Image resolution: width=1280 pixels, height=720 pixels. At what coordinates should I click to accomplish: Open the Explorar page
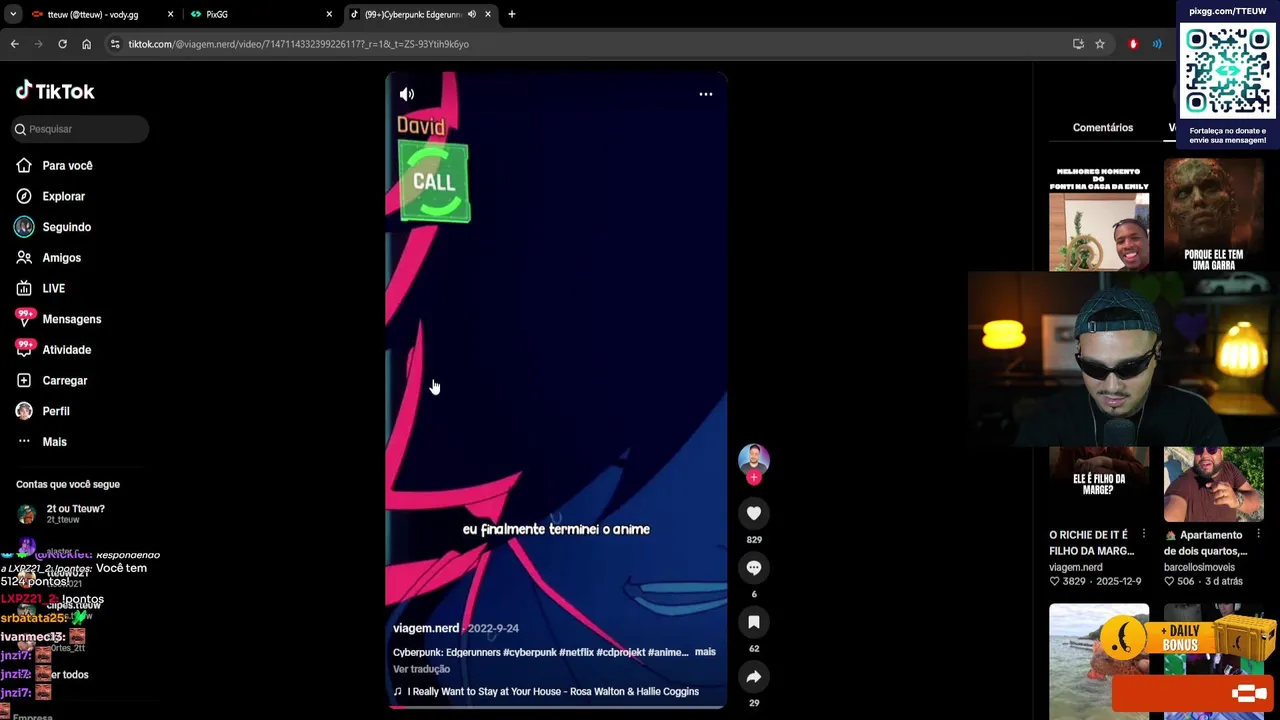(63, 197)
